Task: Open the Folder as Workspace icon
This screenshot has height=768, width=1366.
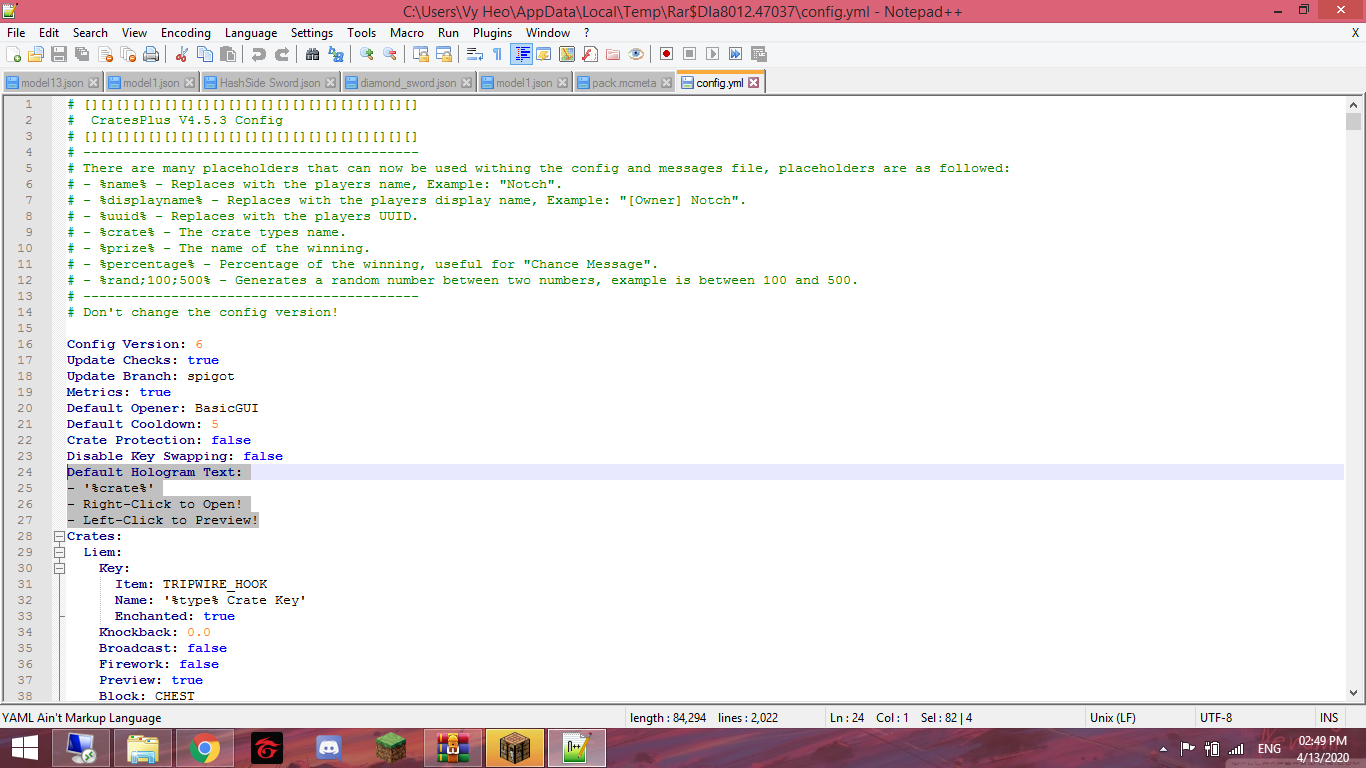Action: click(x=613, y=54)
